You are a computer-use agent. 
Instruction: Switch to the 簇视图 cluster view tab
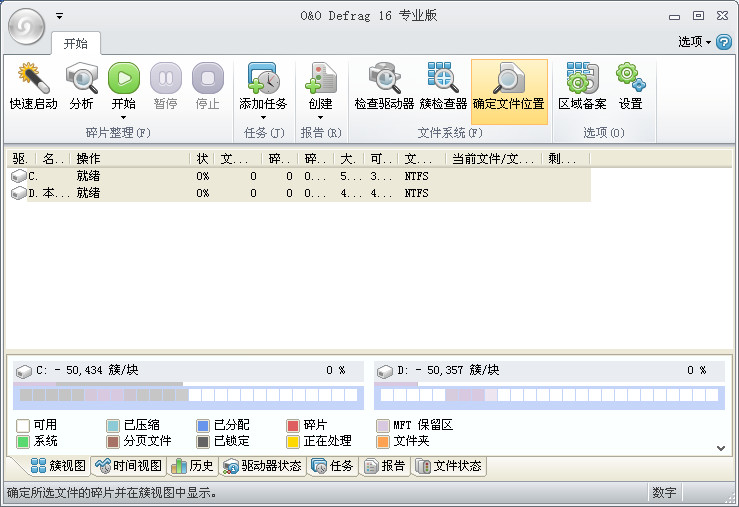point(57,466)
